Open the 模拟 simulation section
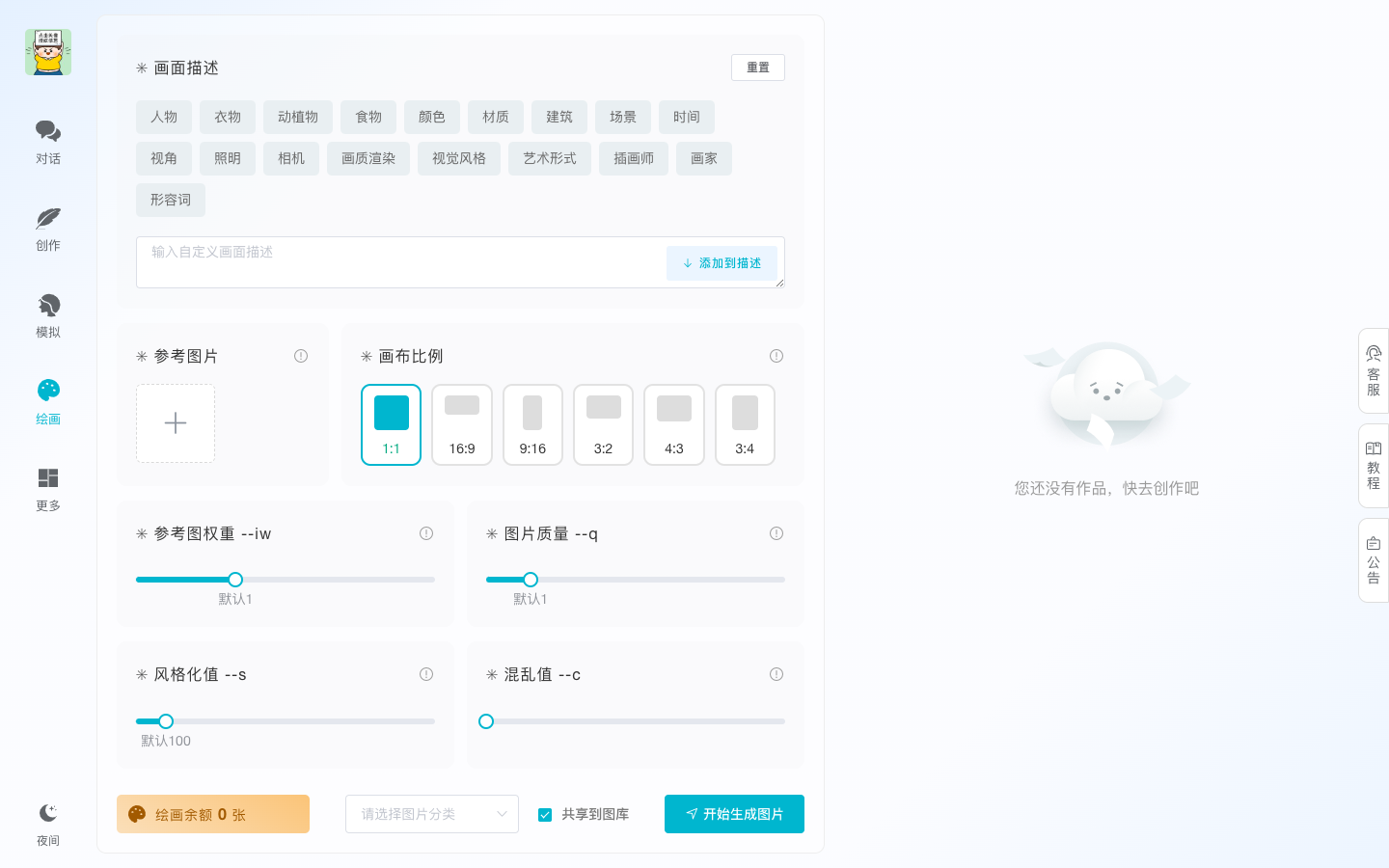The height and width of the screenshot is (868, 1389). click(x=48, y=315)
